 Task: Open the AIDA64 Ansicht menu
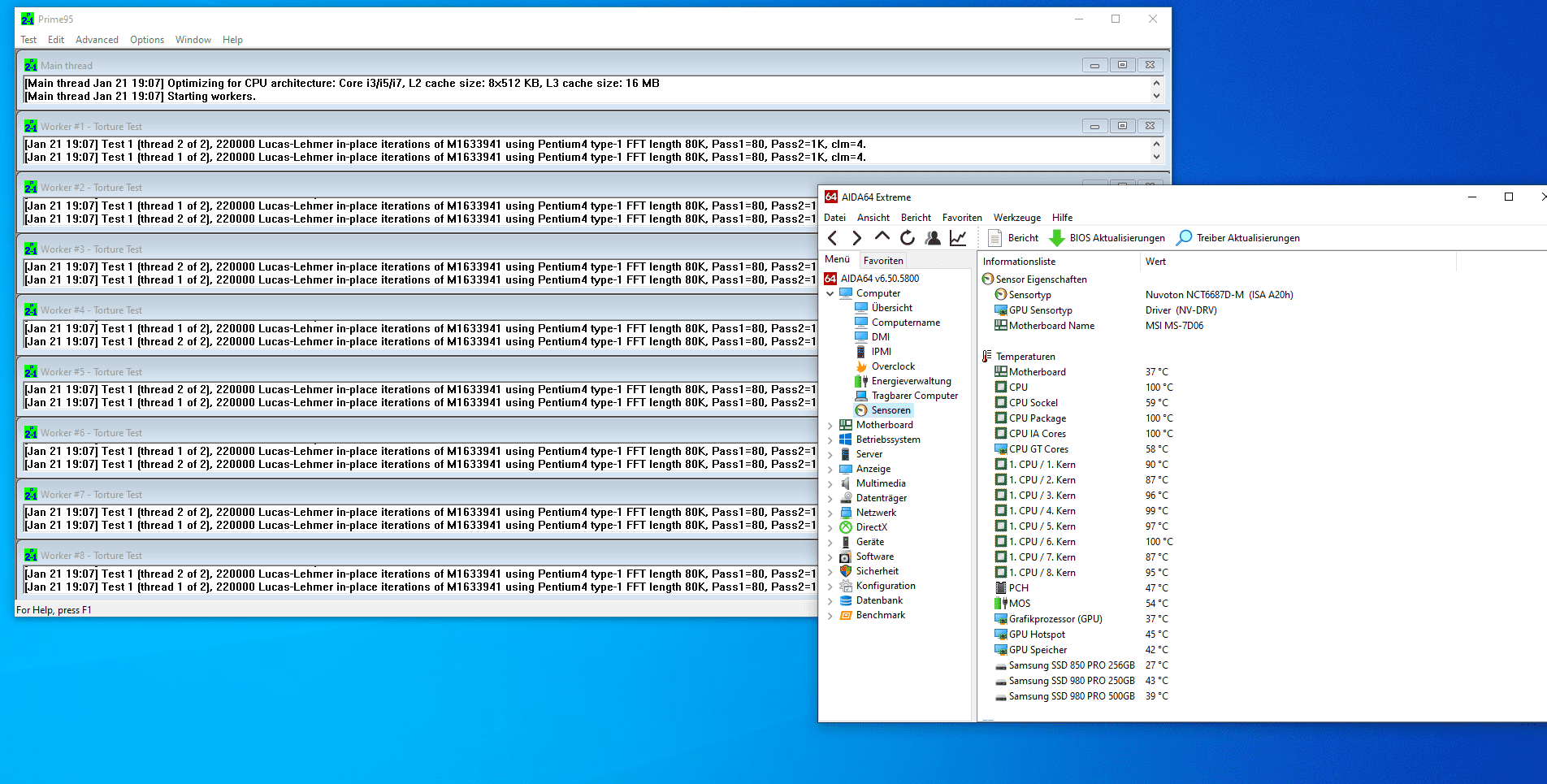tap(873, 218)
